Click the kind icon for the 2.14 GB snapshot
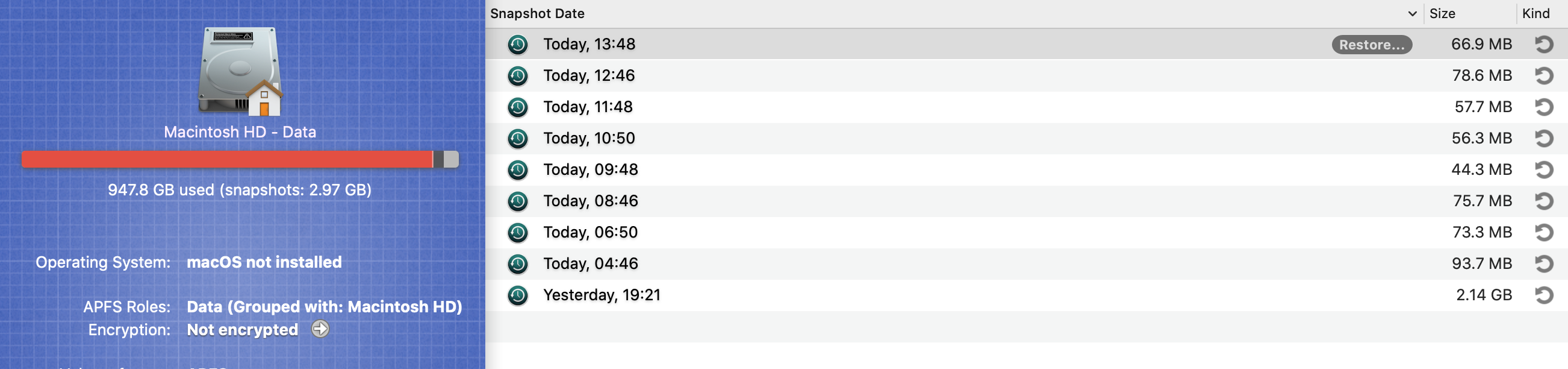Viewport: 1568px width, 369px height. pos(1544,295)
